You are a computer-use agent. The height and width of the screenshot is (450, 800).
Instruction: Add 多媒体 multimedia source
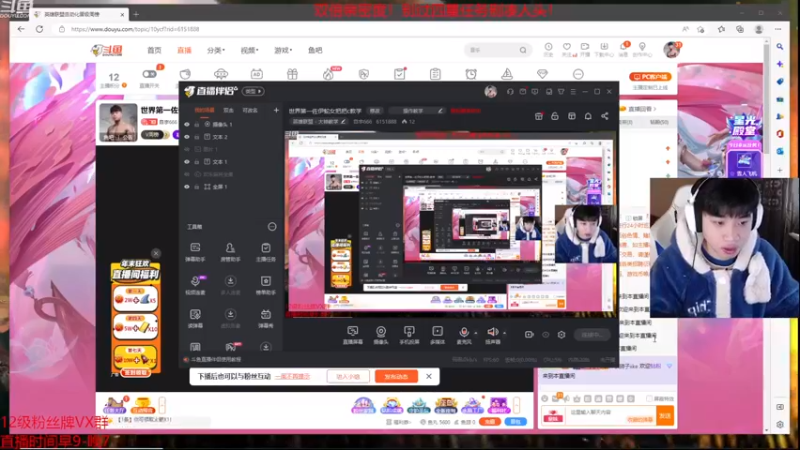pos(437,335)
